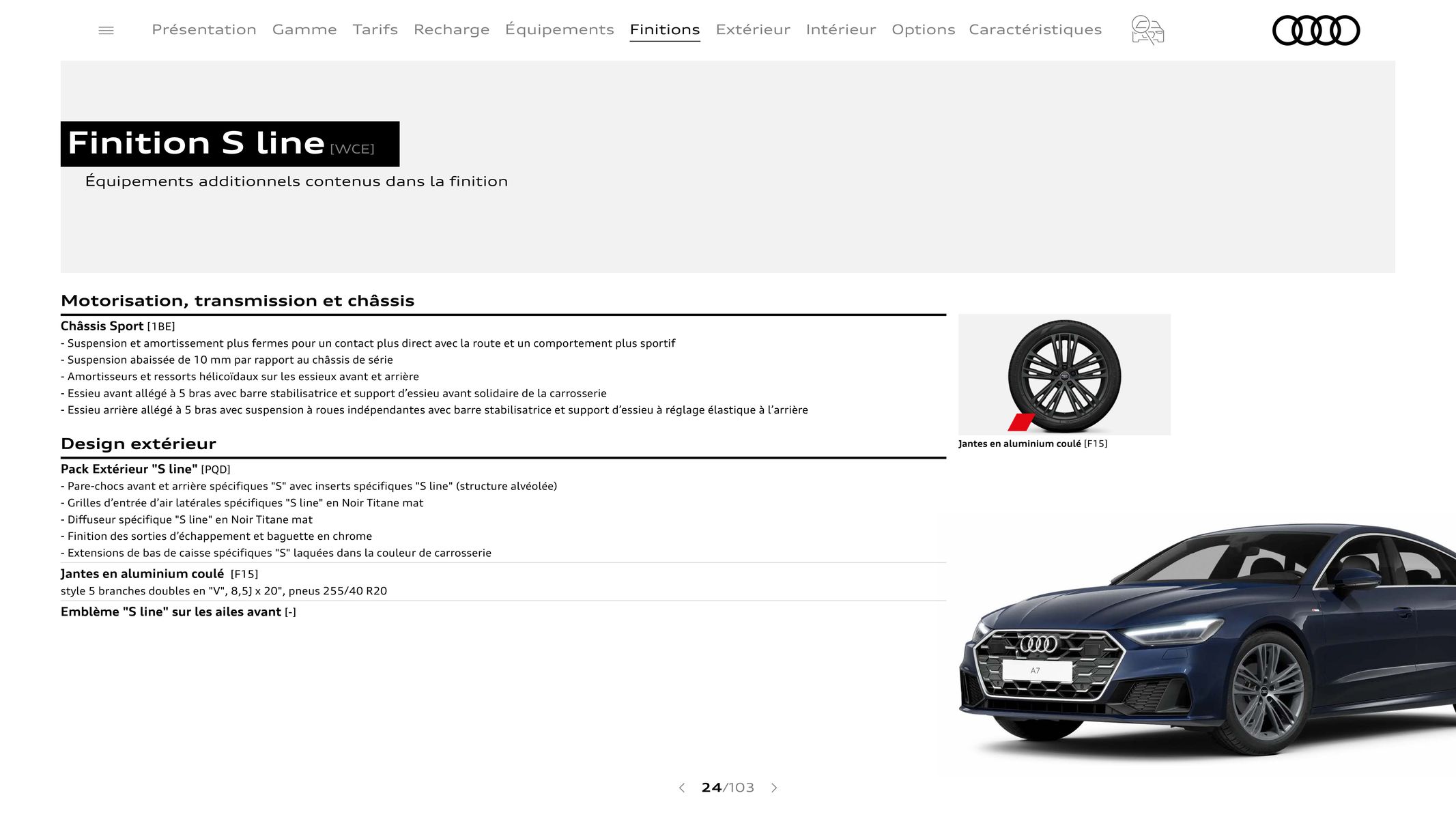The image size is (1456, 819).
Task: Click the Audi four-rings logo
Action: [x=1316, y=30]
